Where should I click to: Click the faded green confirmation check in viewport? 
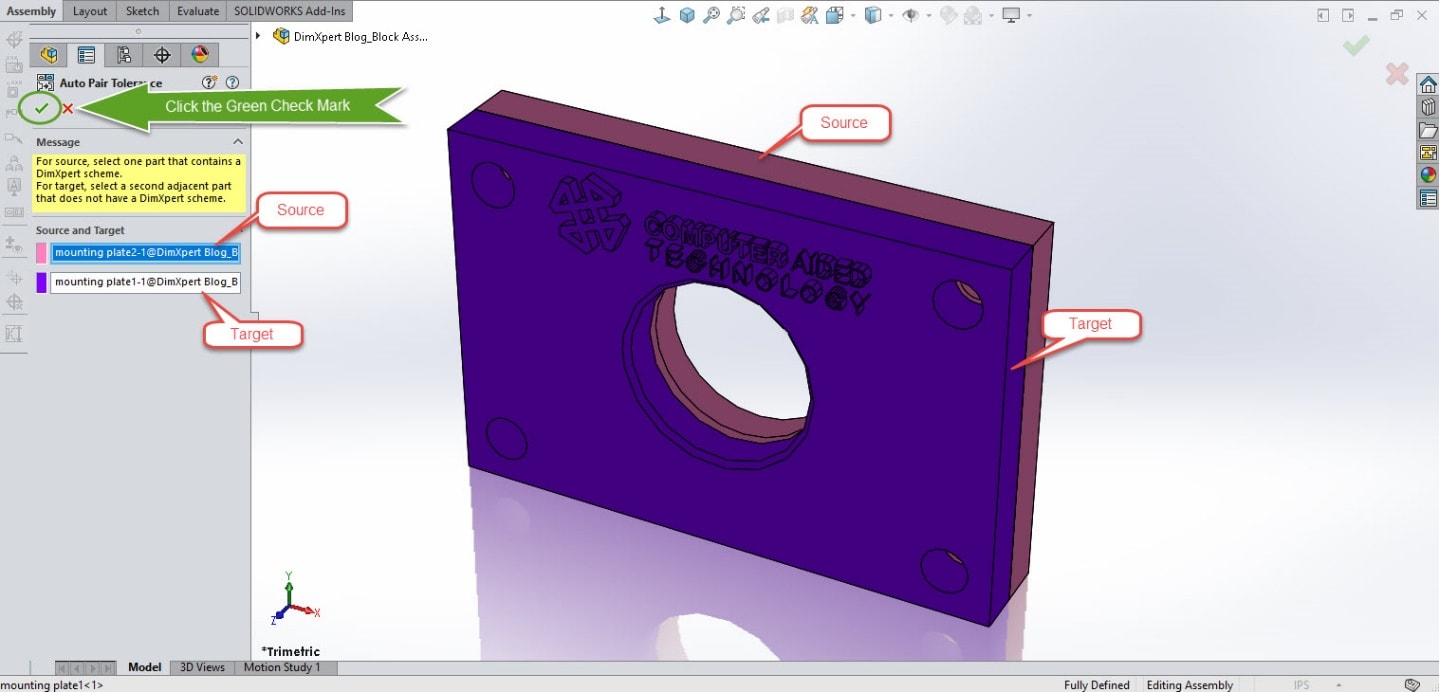coord(1356,45)
